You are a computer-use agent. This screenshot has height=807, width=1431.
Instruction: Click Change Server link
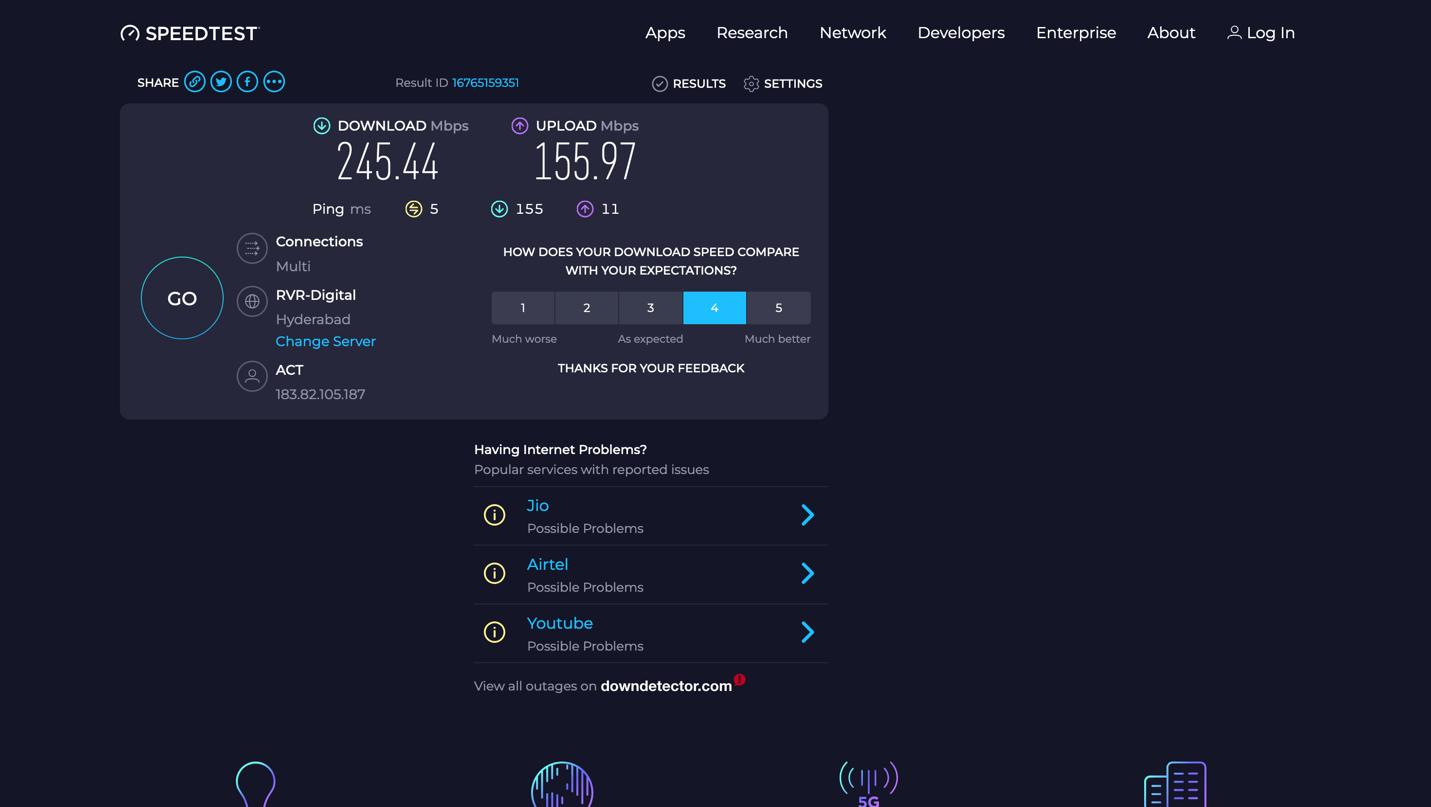326,341
